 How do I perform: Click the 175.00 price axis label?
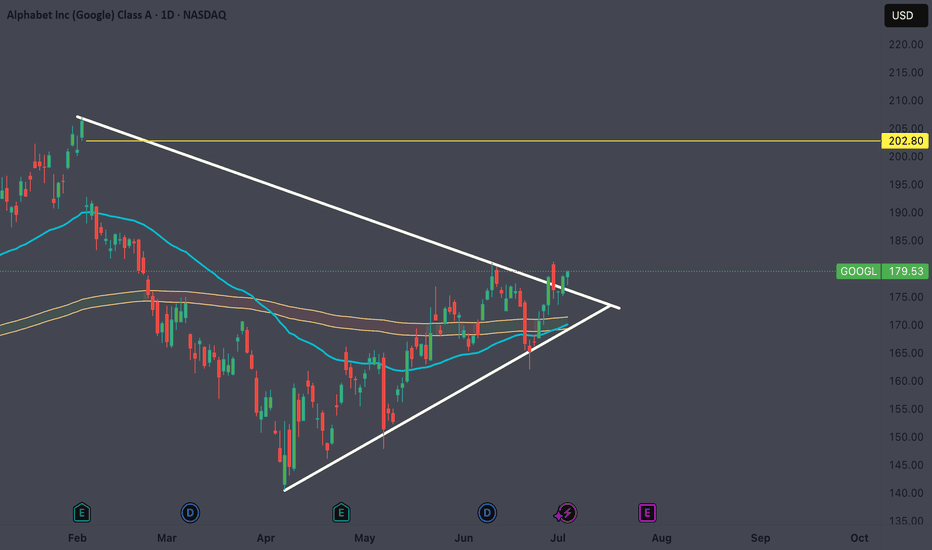pos(906,297)
